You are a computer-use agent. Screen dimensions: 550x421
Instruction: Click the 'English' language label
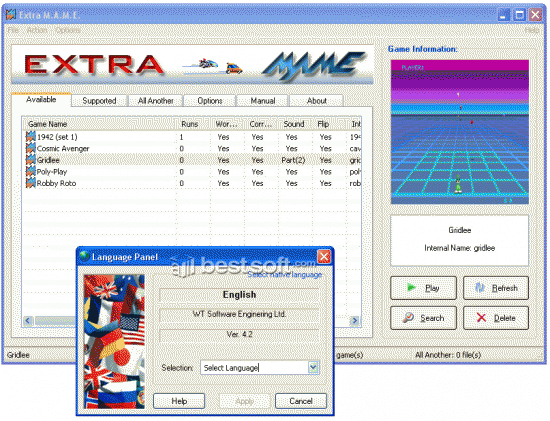point(239,295)
